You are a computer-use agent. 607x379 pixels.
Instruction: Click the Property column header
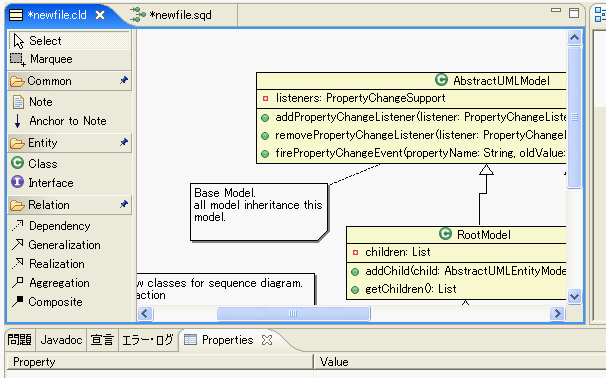(159, 362)
